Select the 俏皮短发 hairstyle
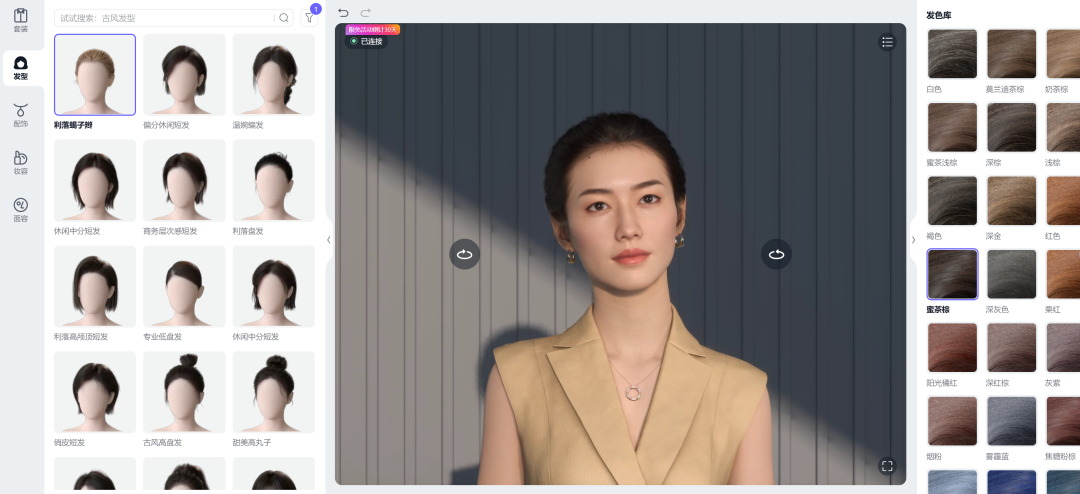 coord(95,392)
